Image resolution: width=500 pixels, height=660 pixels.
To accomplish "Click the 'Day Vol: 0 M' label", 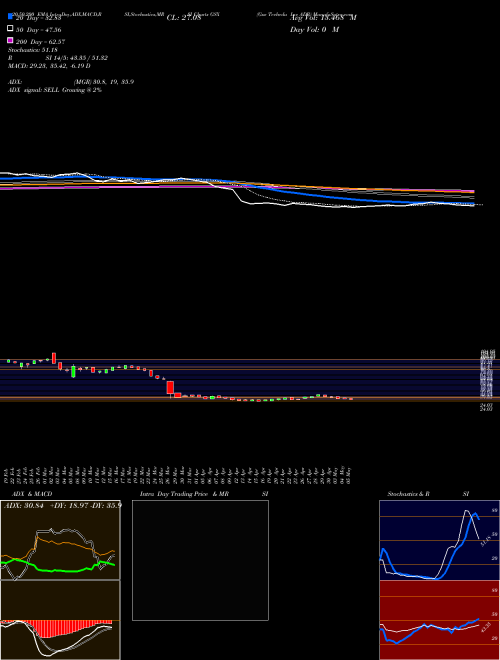I will pyautogui.click(x=314, y=30).
